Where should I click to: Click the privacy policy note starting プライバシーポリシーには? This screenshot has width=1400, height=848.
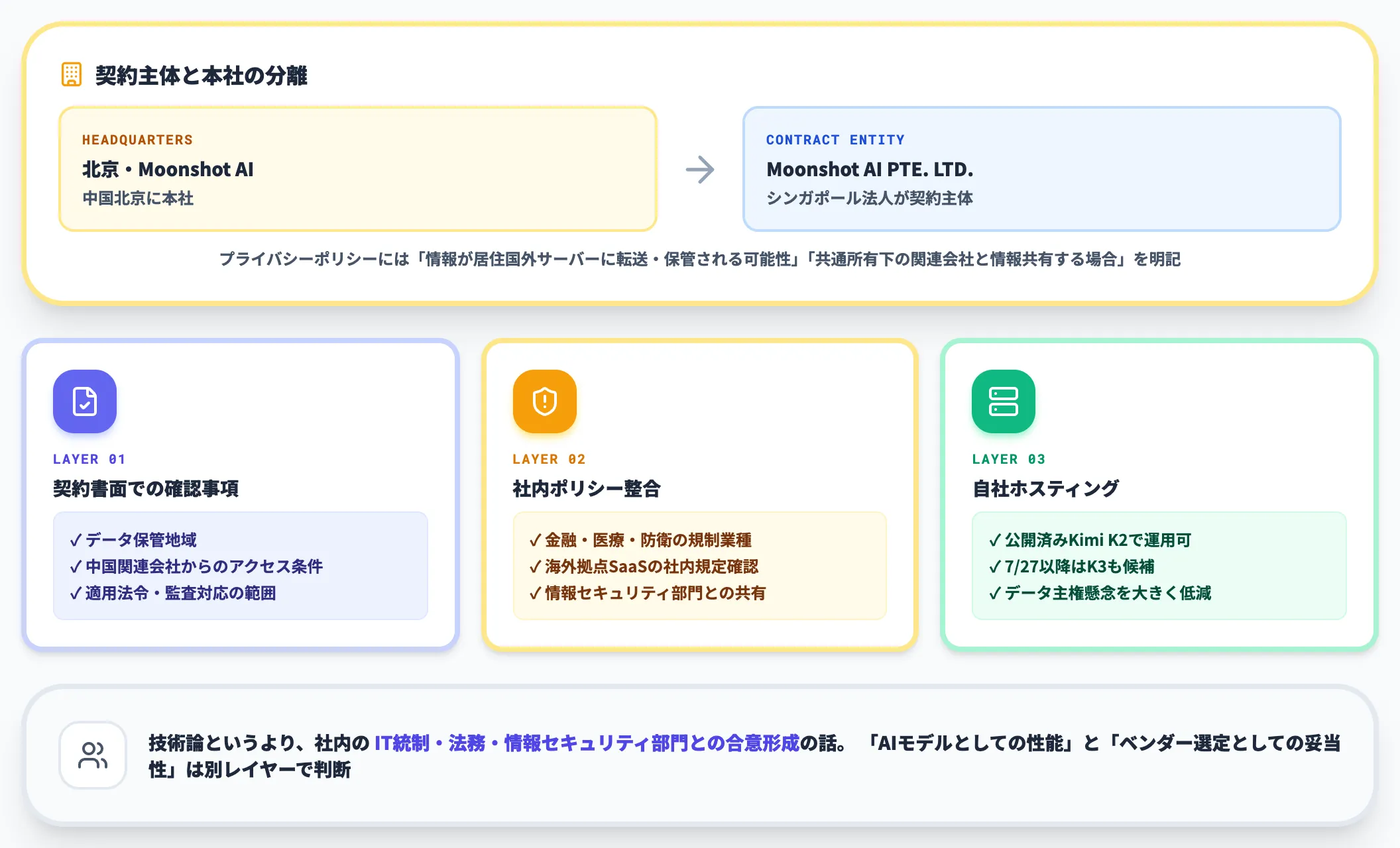[700, 259]
